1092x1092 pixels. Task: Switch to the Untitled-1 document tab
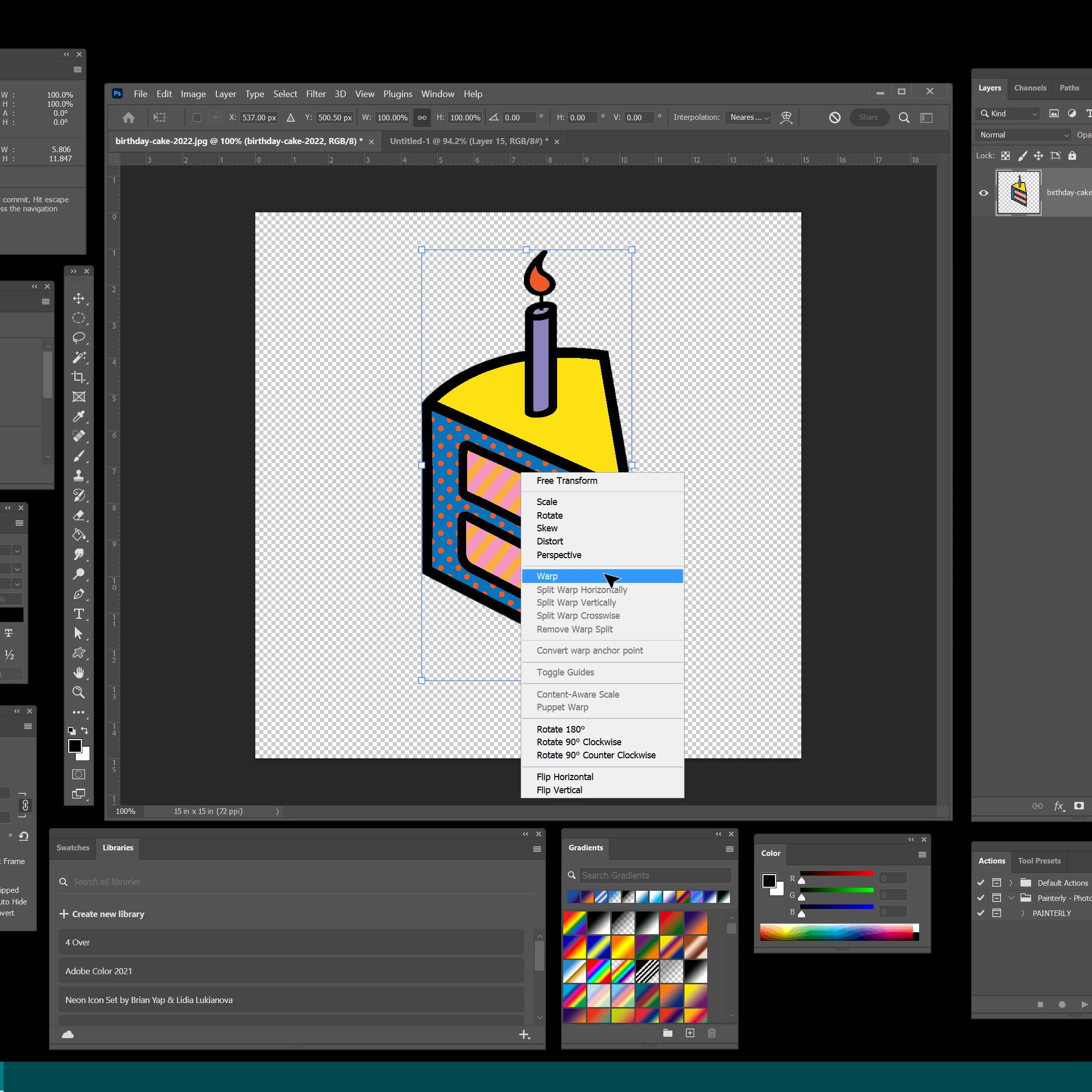[x=469, y=142]
